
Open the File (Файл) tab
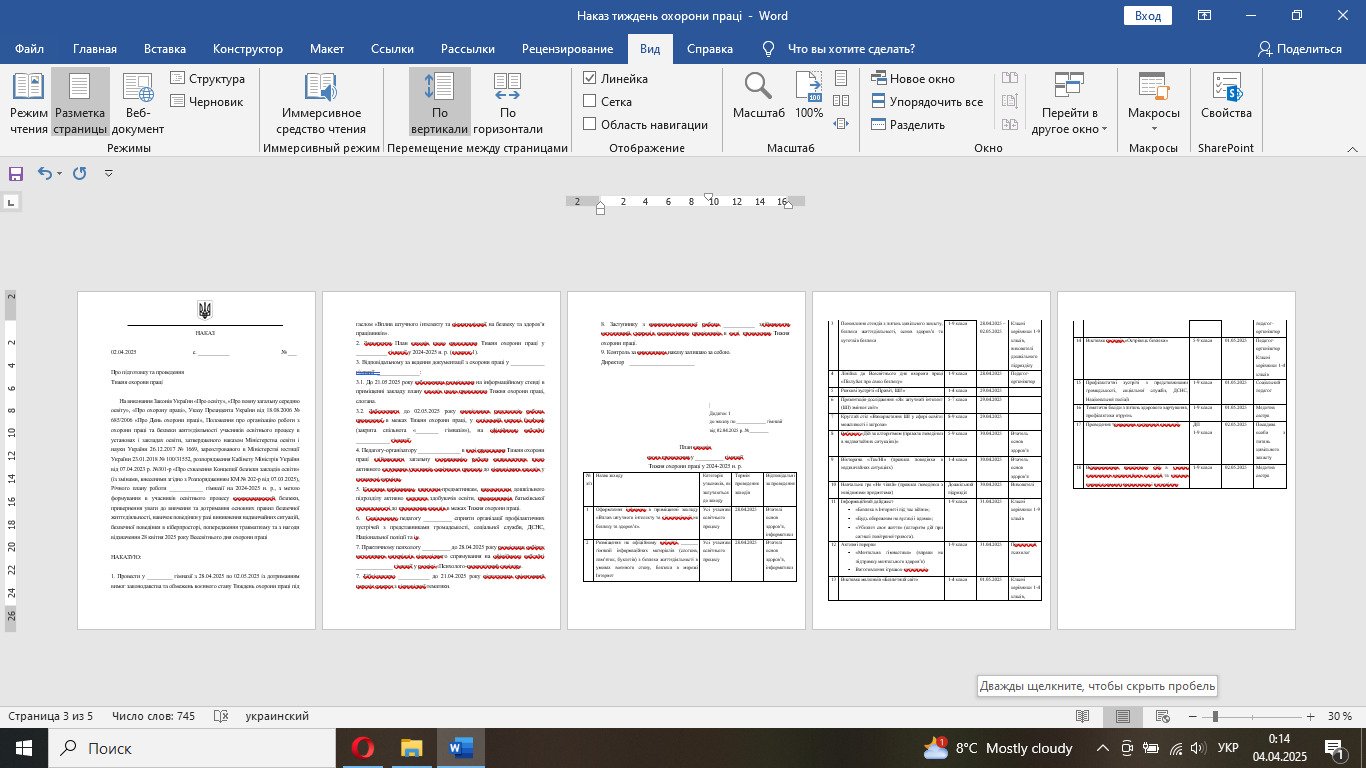point(29,48)
